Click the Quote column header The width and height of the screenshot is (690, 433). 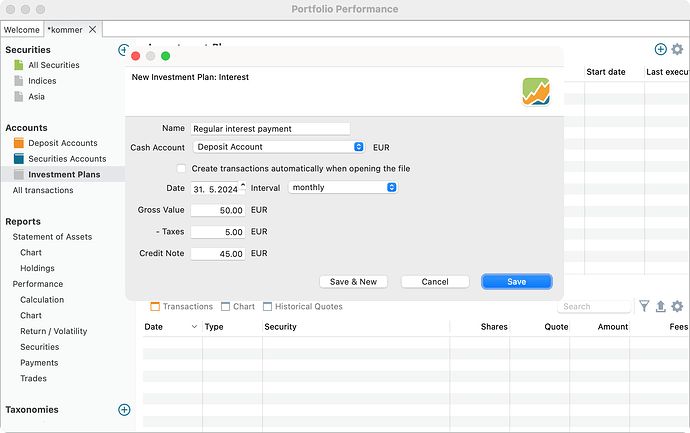click(x=556, y=327)
